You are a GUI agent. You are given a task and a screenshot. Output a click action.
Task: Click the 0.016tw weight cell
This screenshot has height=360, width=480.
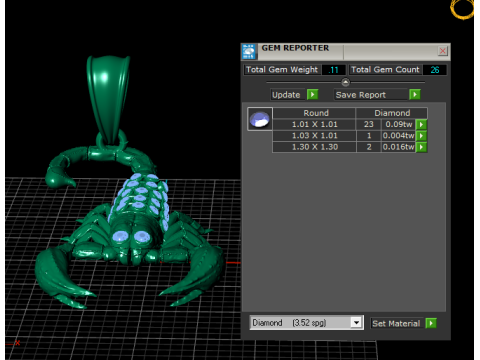[399, 147]
